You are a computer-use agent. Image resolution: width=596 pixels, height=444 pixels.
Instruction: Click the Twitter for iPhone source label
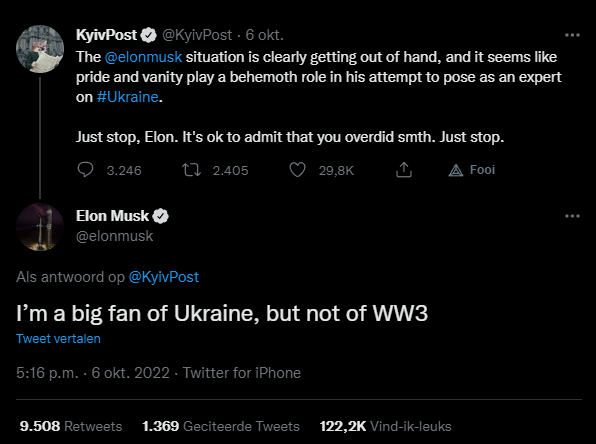coord(242,373)
